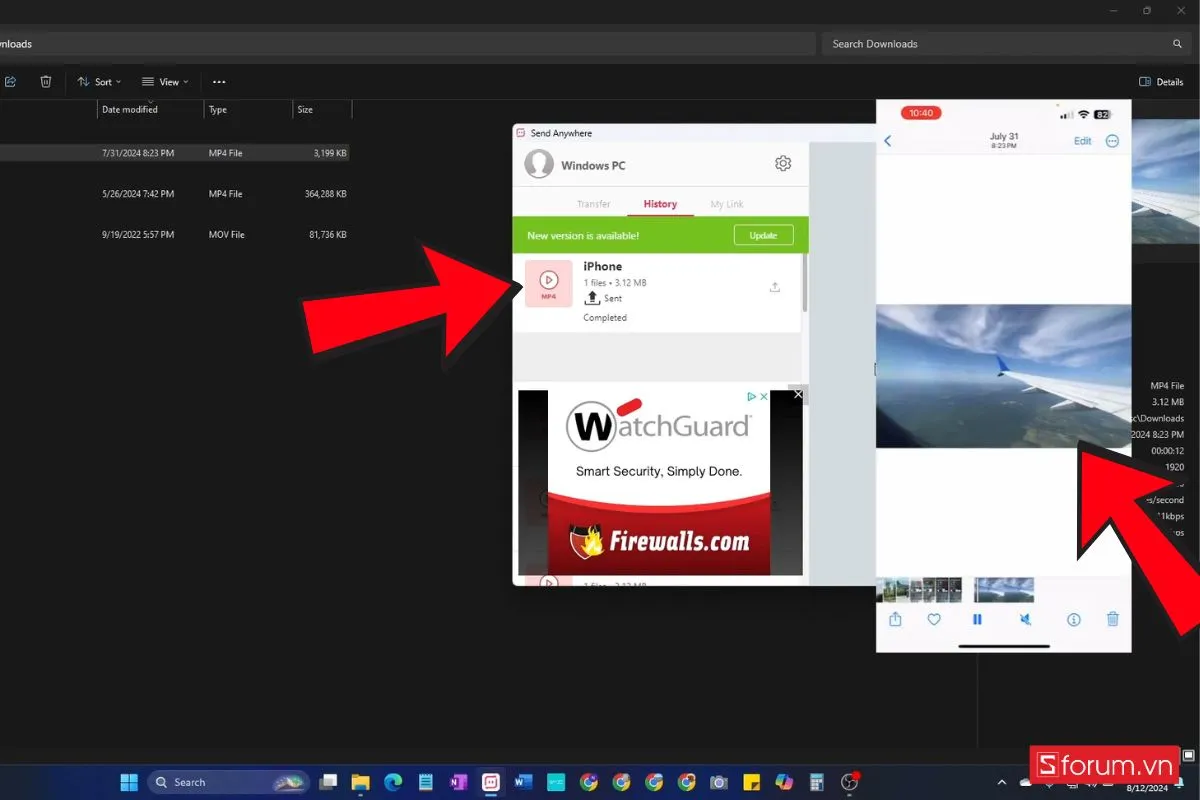Click the Search Downloads field
This screenshot has height=800, width=1200.
click(1000, 44)
